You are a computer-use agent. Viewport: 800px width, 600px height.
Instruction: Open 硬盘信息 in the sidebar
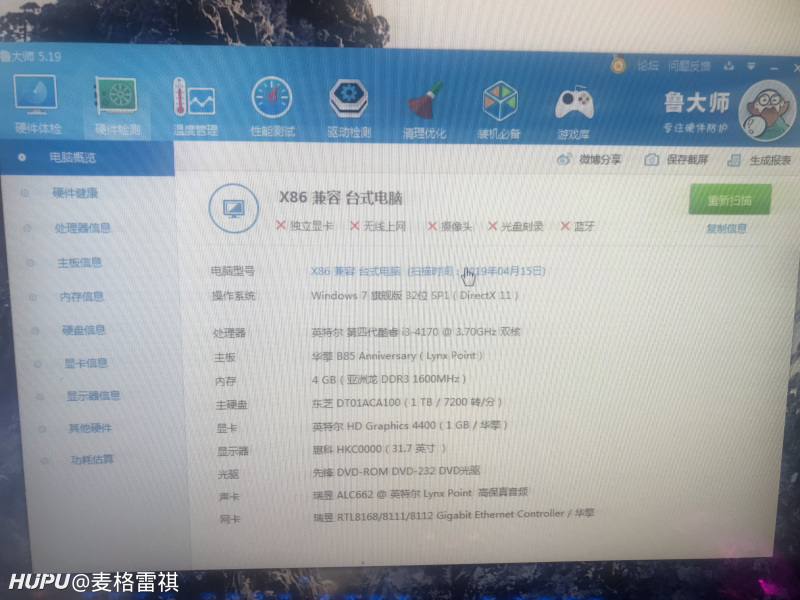click(84, 330)
